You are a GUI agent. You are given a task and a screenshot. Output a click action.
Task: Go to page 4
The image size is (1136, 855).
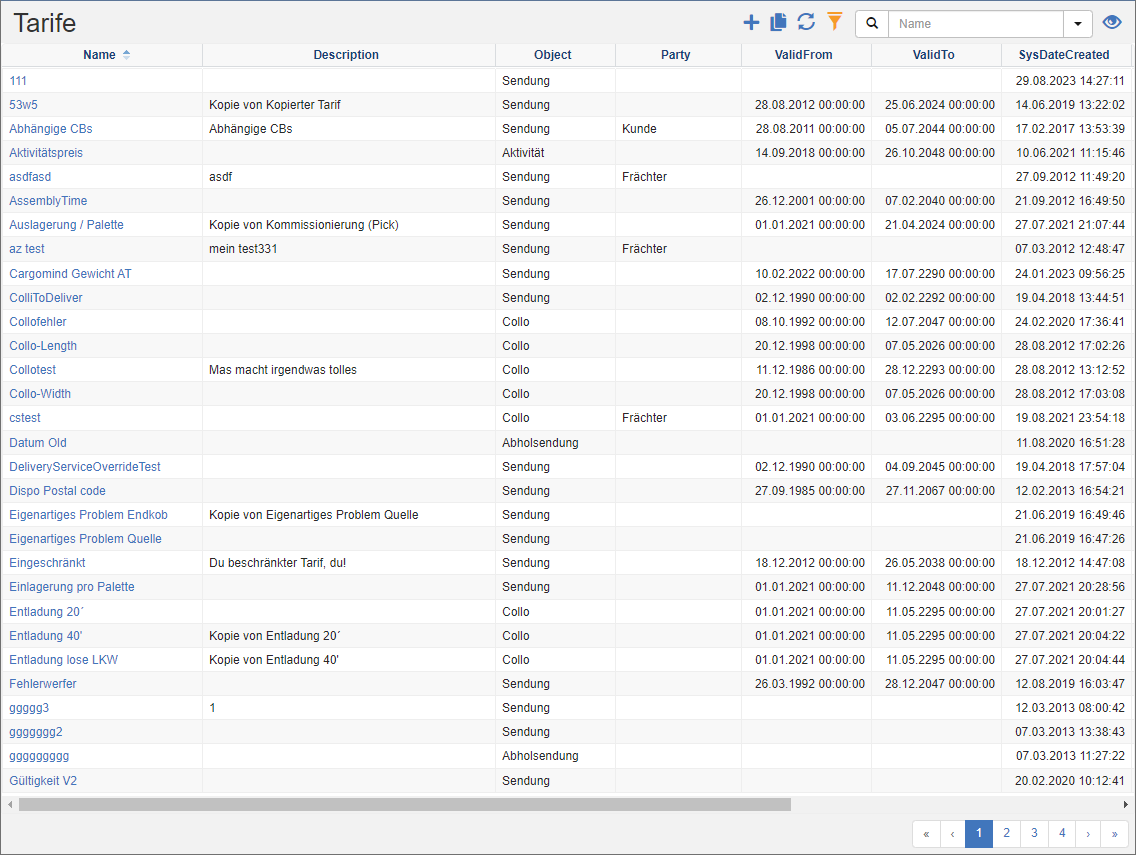[x=1061, y=833]
